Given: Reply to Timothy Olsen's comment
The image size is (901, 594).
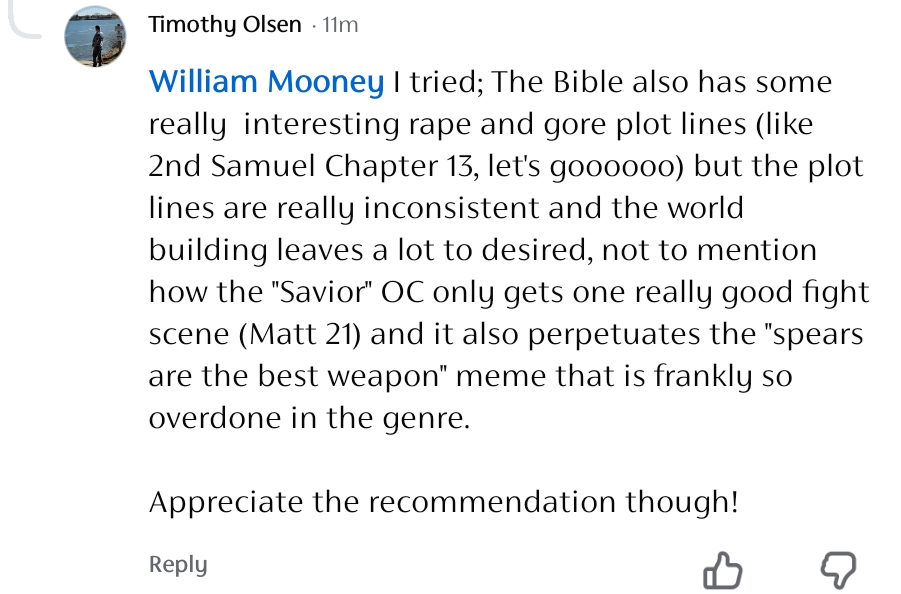Looking at the screenshot, I should pyautogui.click(x=178, y=564).
